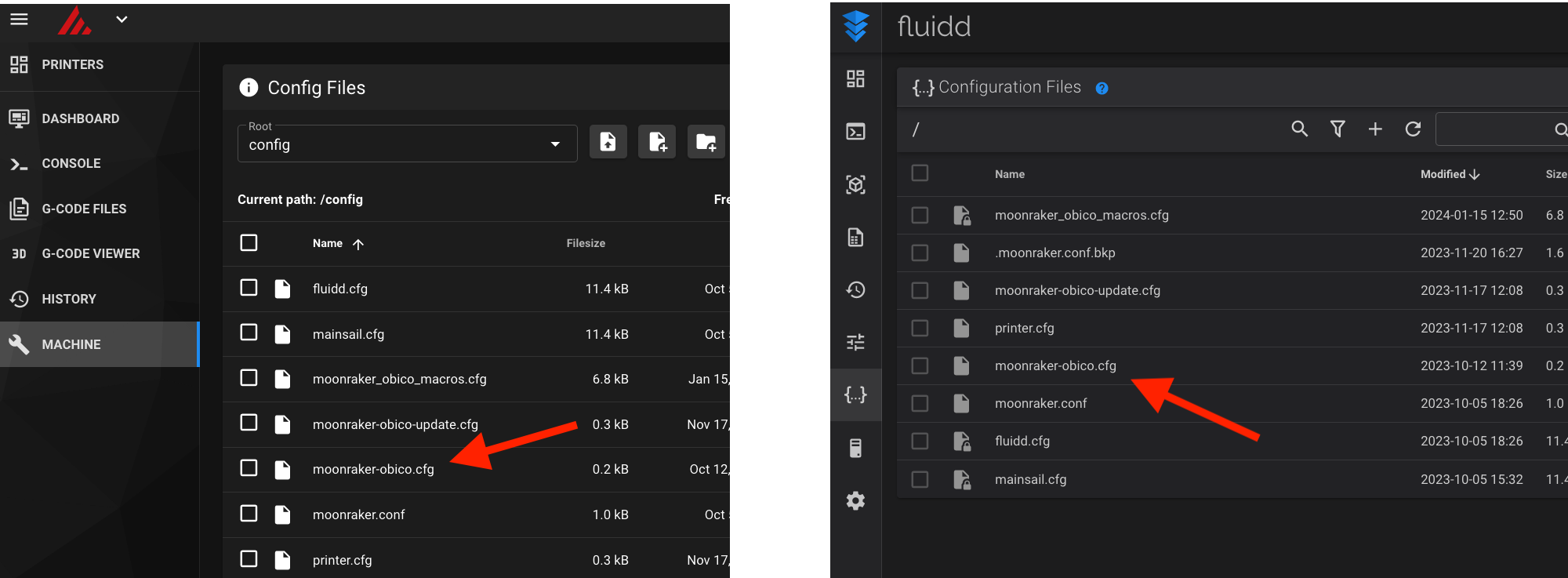Check the moonraker-obico-update.cfg checkbox in Mainsail

pos(249,424)
